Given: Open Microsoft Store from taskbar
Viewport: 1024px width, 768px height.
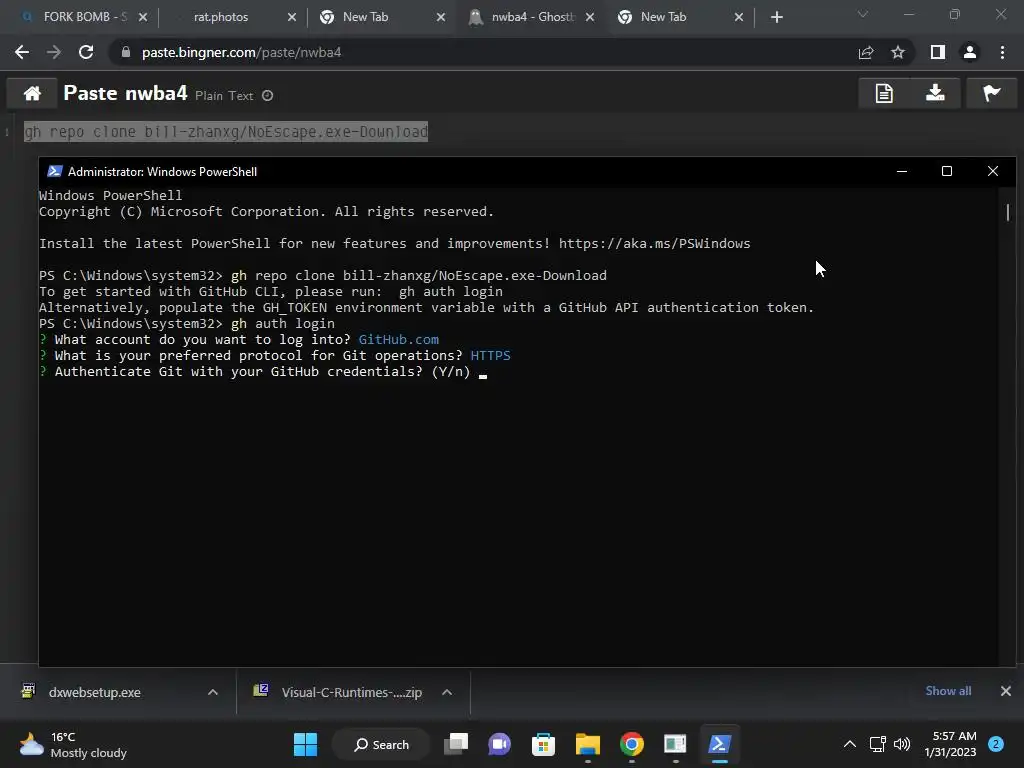Looking at the screenshot, I should [543, 744].
